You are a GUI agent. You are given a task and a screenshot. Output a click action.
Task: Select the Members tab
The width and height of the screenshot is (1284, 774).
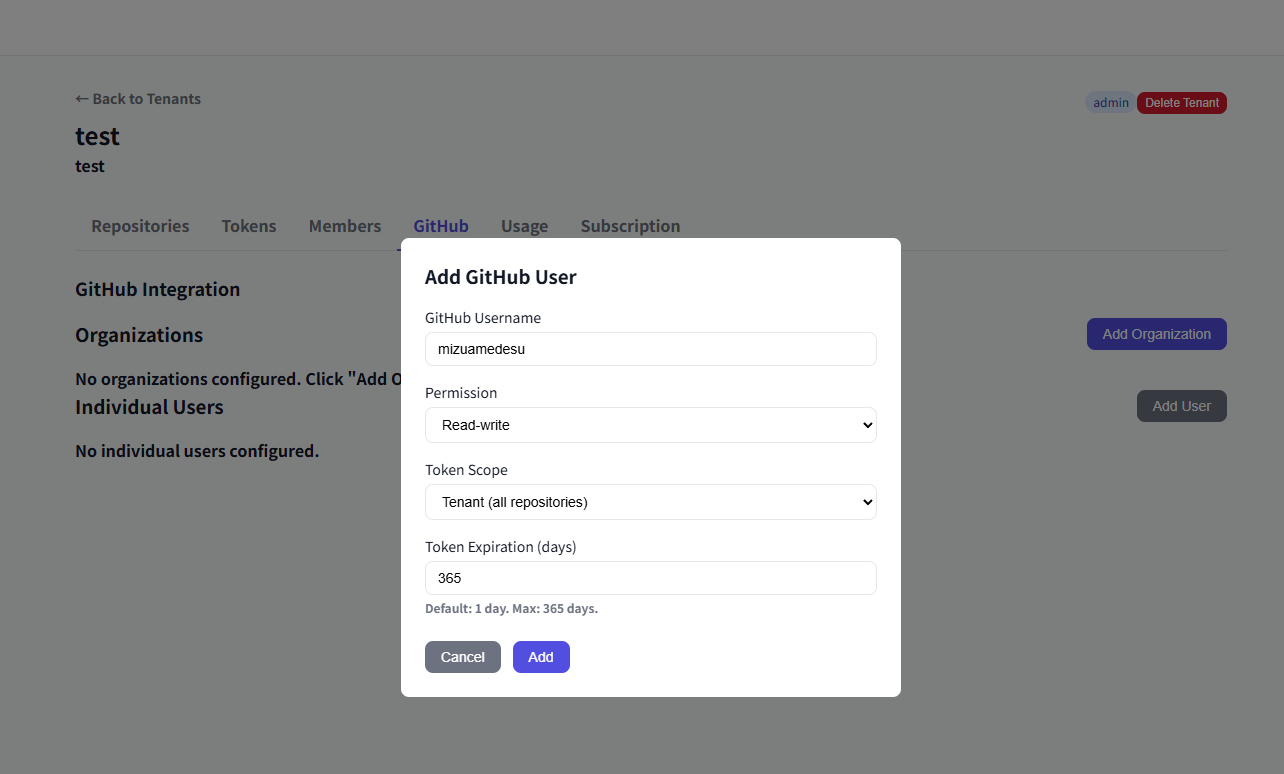click(x=345, y=226)
